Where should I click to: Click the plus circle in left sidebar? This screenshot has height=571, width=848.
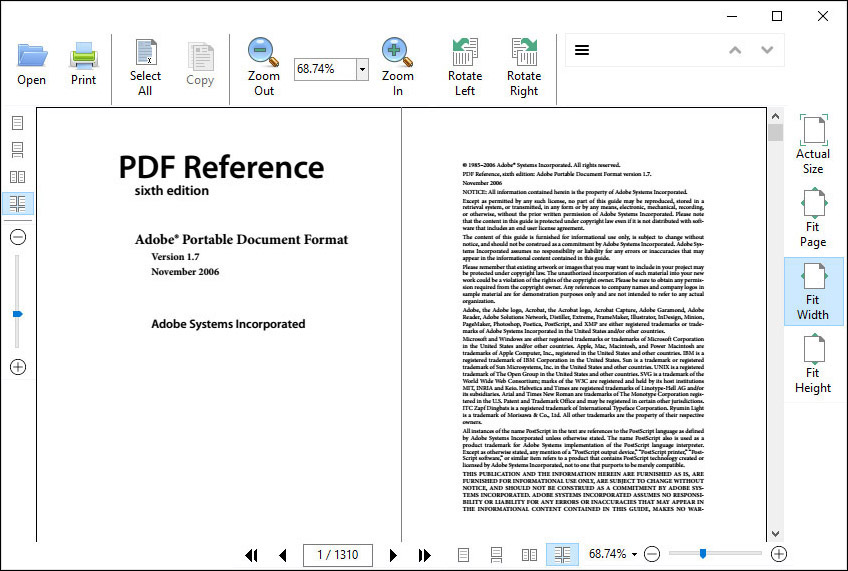(18, 367)
